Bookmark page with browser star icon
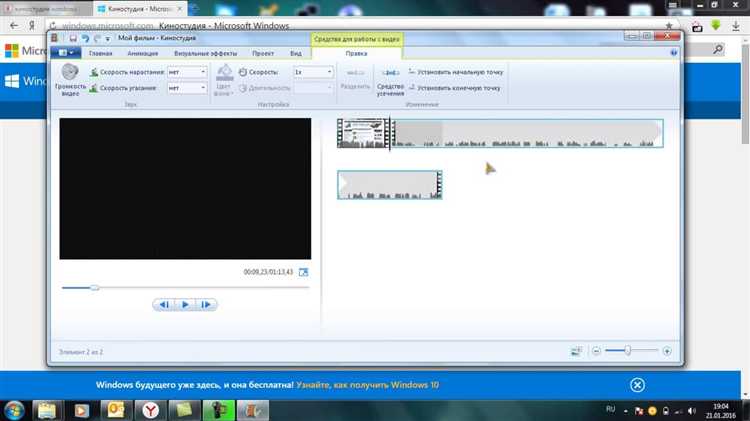The image size is (750, 421). pyautogui.click(x=669, y=25)
